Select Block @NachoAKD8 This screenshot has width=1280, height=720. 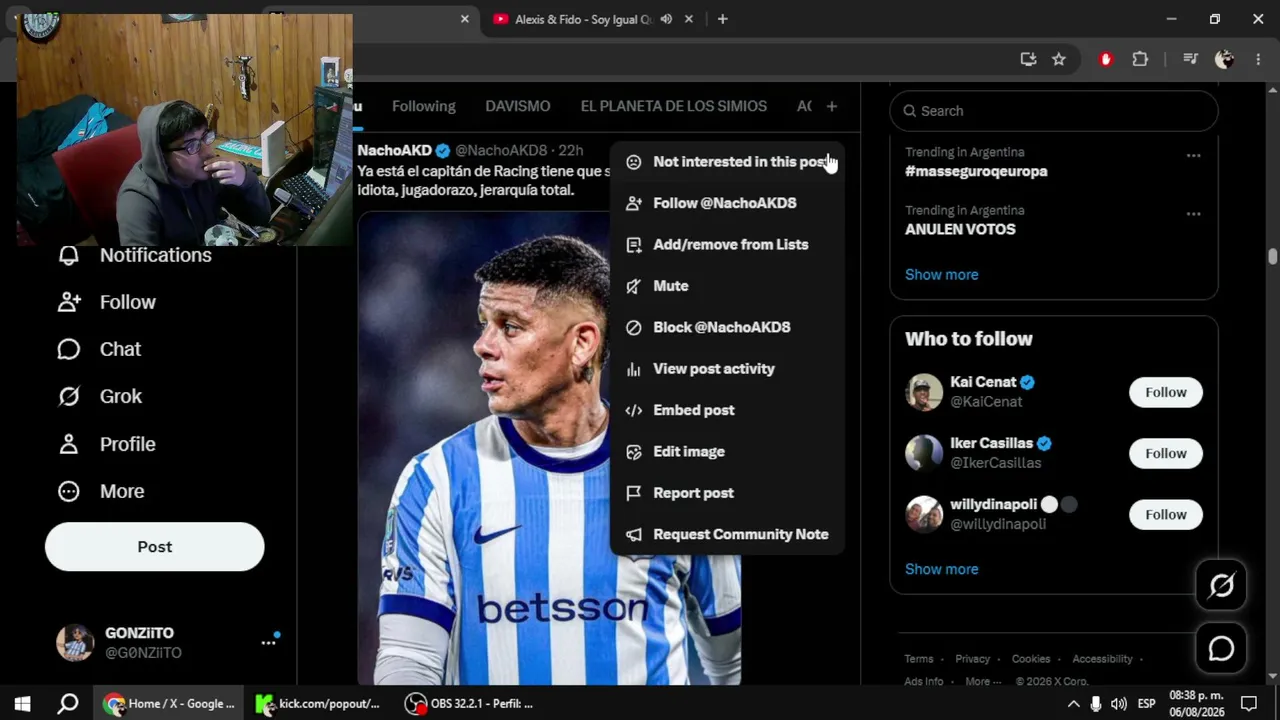point(727,328)
